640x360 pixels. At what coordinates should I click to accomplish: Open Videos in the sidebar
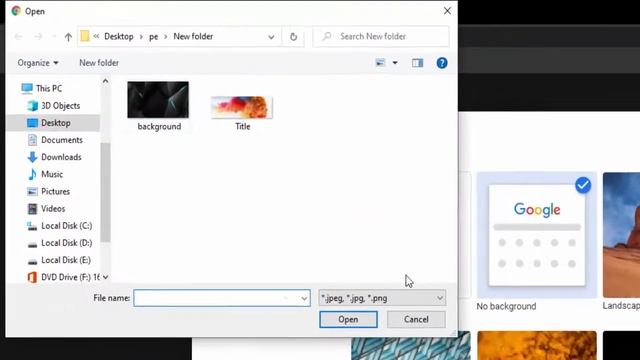(53, 209)
